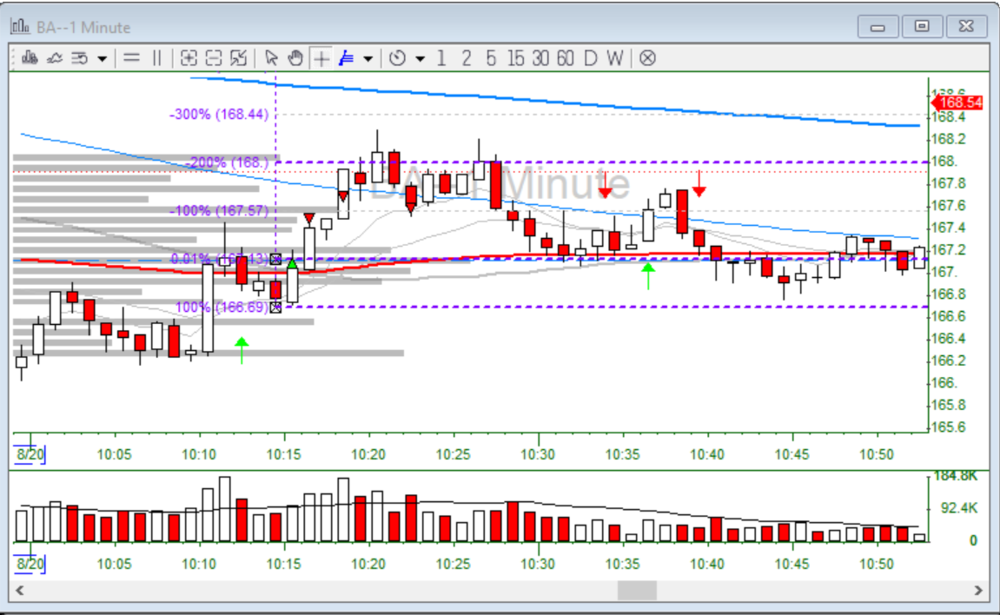Screen dimensions: 1000x615
Task: Switch to the 15 minute timeframe
Action: [515, 58]
